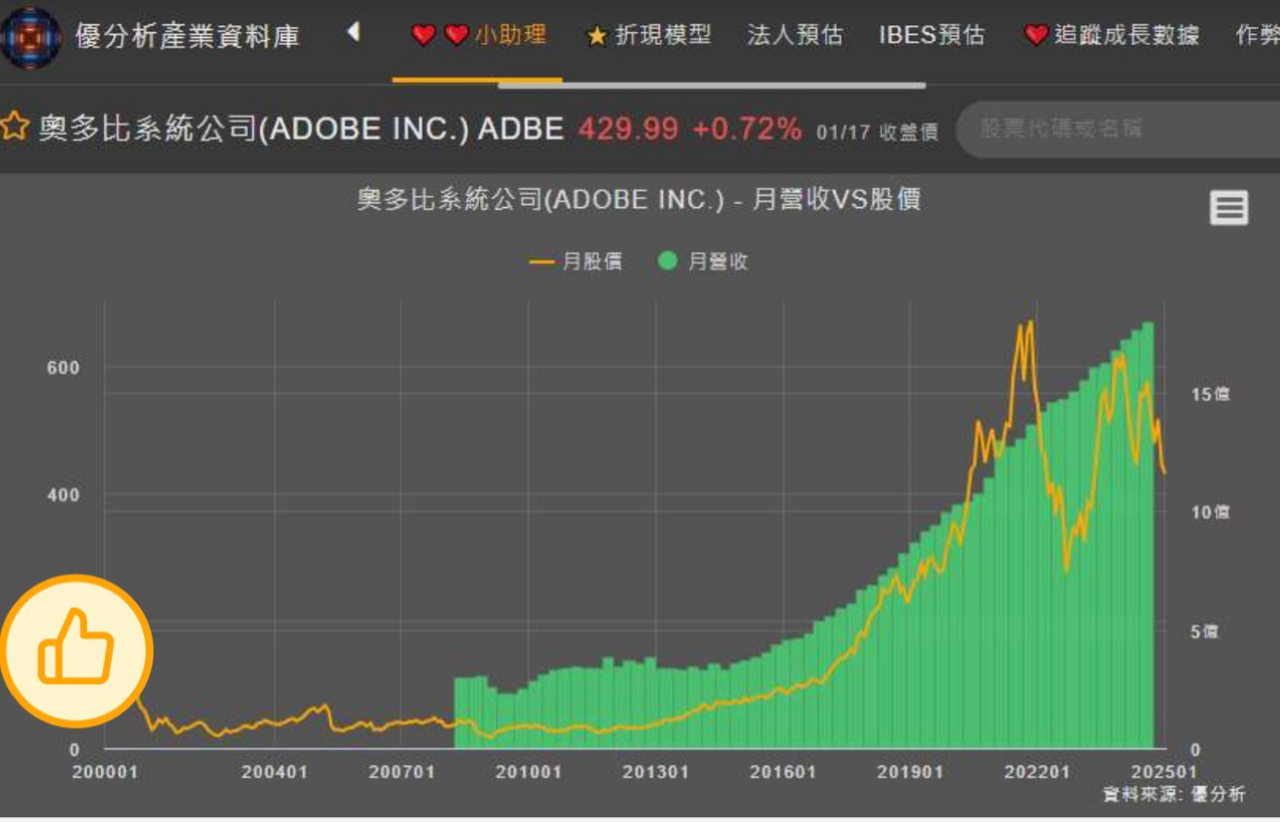Open the 小助理 tab
The height and width of the screenshot is (823, 1280).
(478, 35)
